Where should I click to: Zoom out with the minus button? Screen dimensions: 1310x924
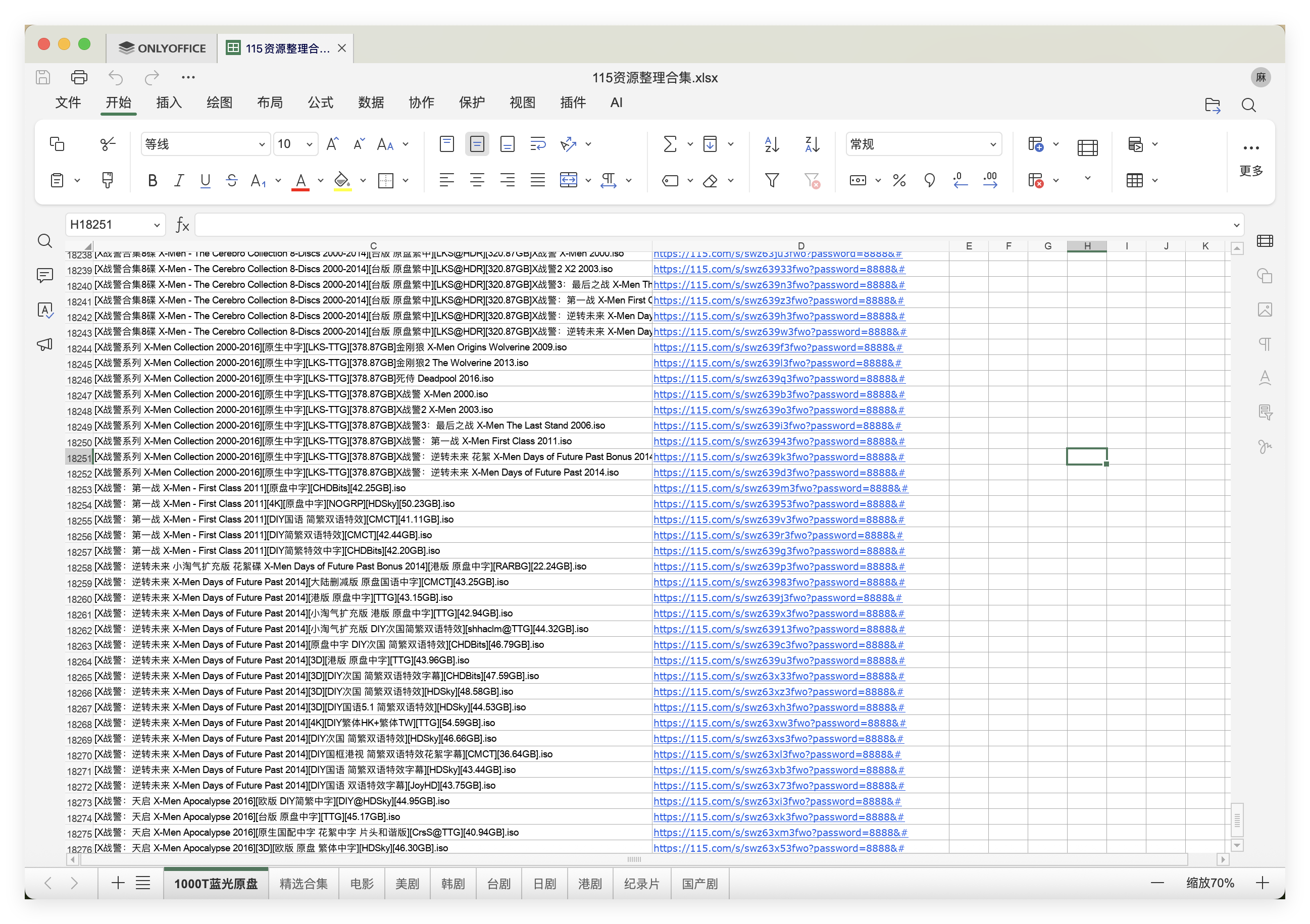1157,883
